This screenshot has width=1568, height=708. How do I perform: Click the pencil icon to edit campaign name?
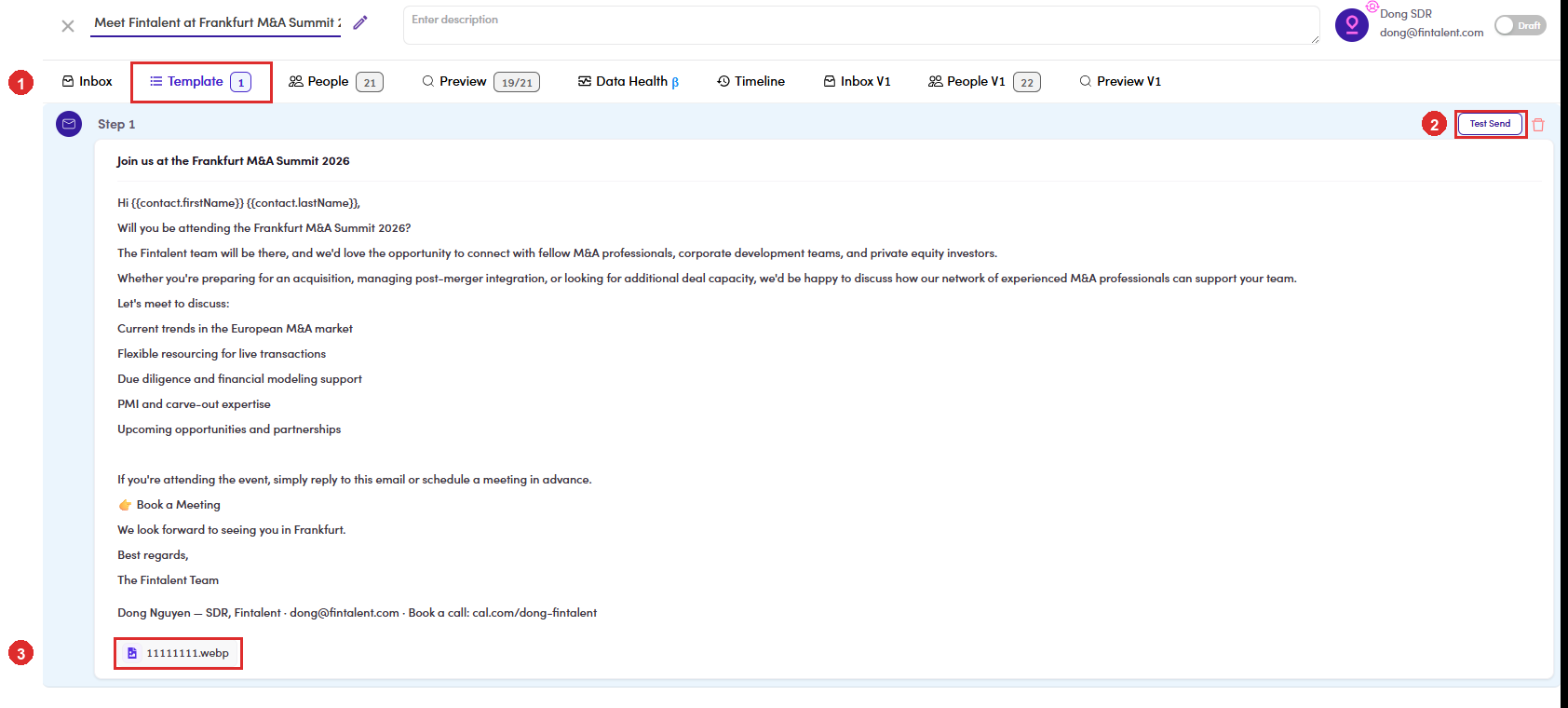(x=360, y=22)
